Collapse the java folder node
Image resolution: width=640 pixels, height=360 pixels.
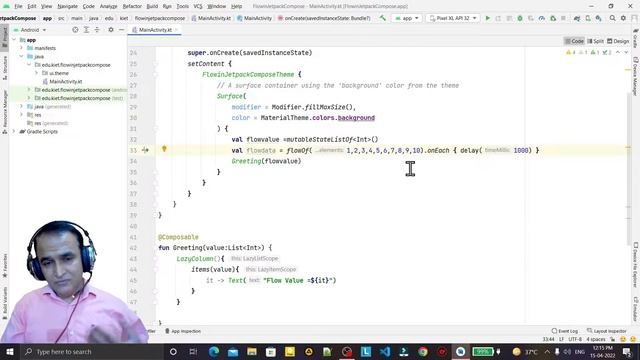pyautogui.click(x=21, y=56)
